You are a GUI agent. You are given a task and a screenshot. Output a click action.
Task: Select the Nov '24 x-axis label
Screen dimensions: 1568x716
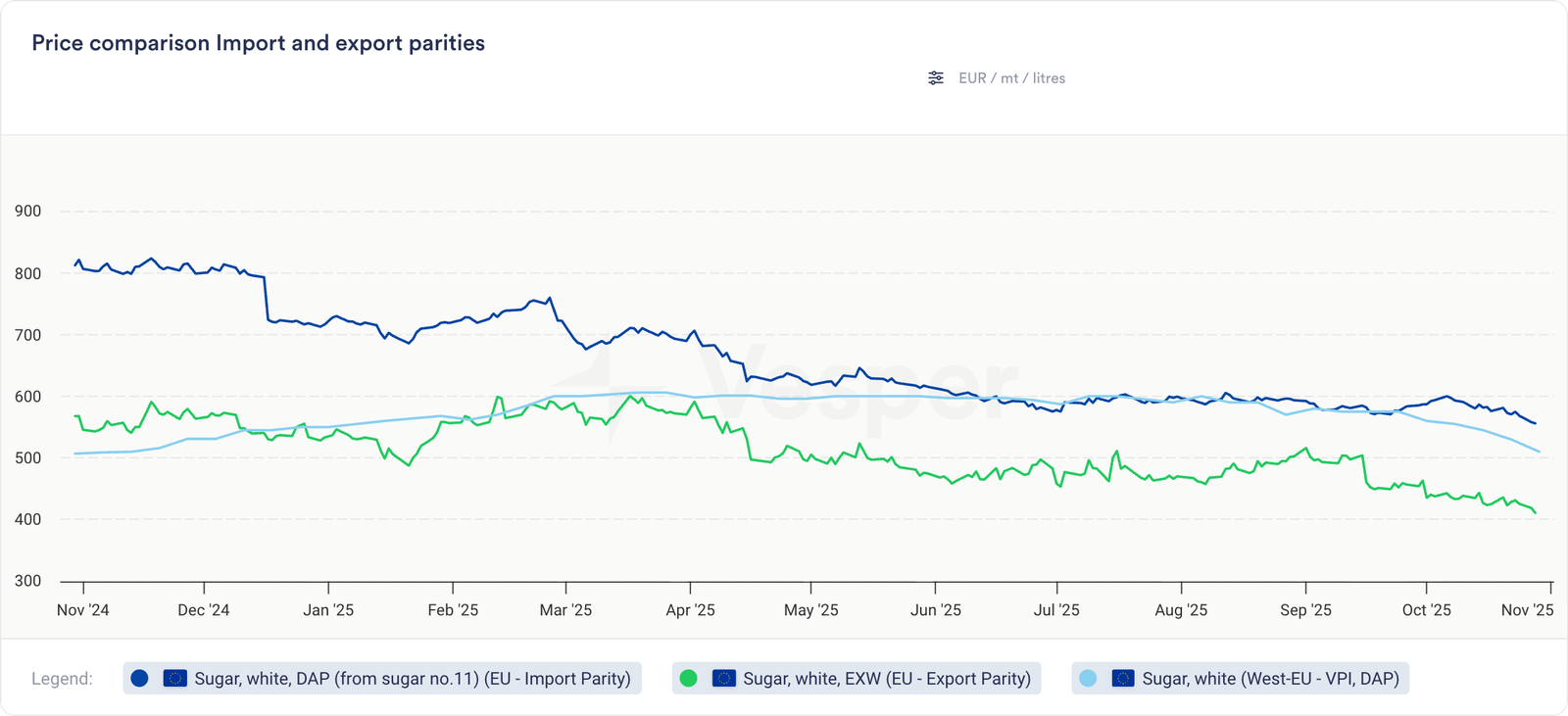click(x=83, y=610)
